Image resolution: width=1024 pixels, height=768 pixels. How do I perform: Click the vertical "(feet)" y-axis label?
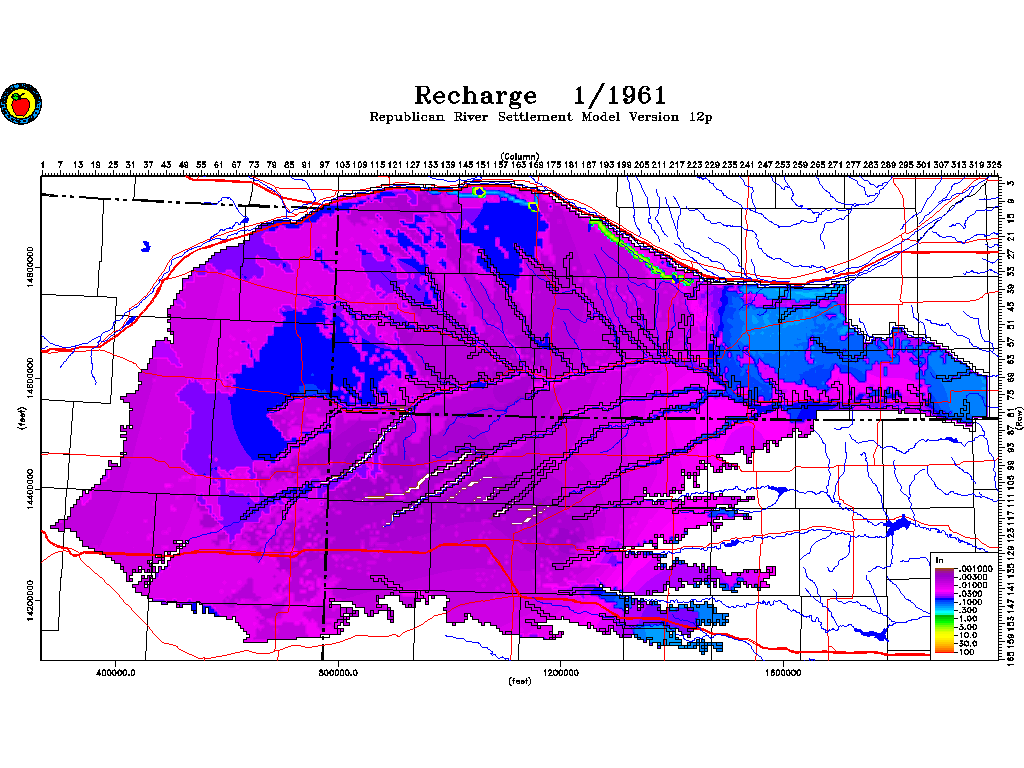[x=24, y=418]
